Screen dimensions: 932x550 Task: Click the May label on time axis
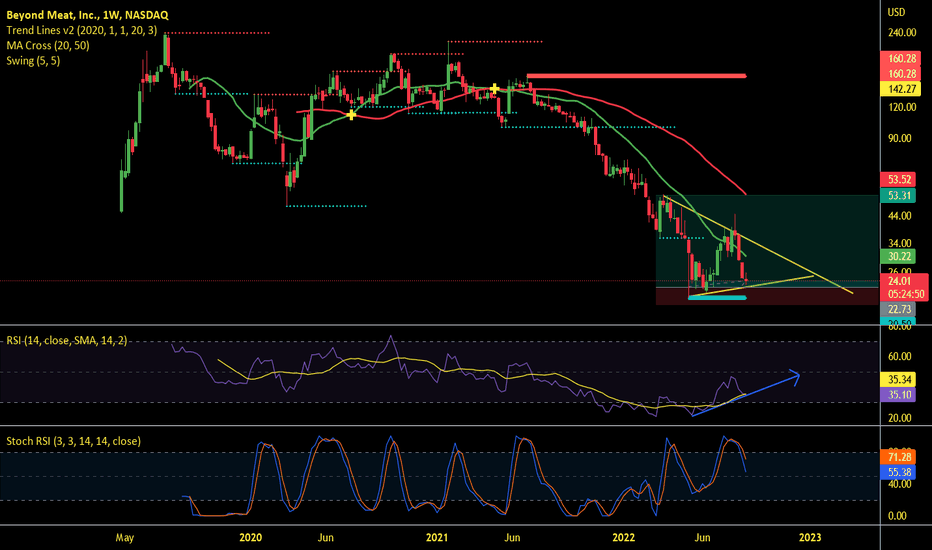point(124,538)
